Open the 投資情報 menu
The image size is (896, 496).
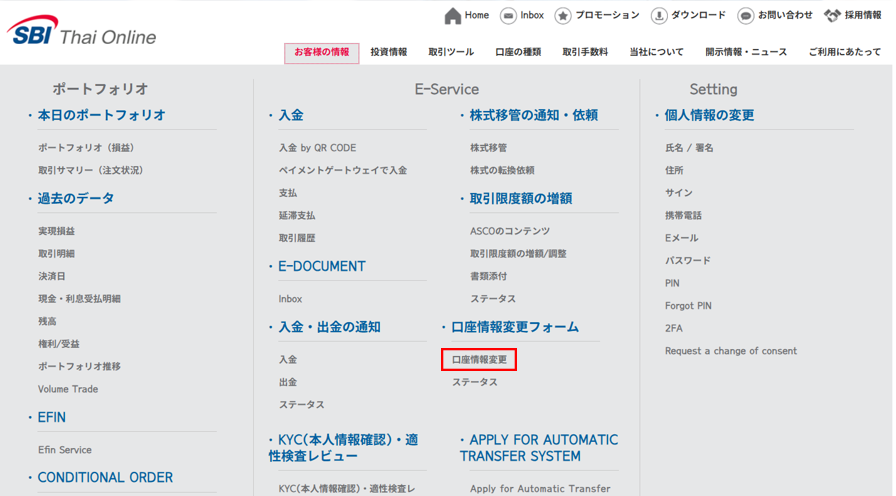[x=389, y=52]
